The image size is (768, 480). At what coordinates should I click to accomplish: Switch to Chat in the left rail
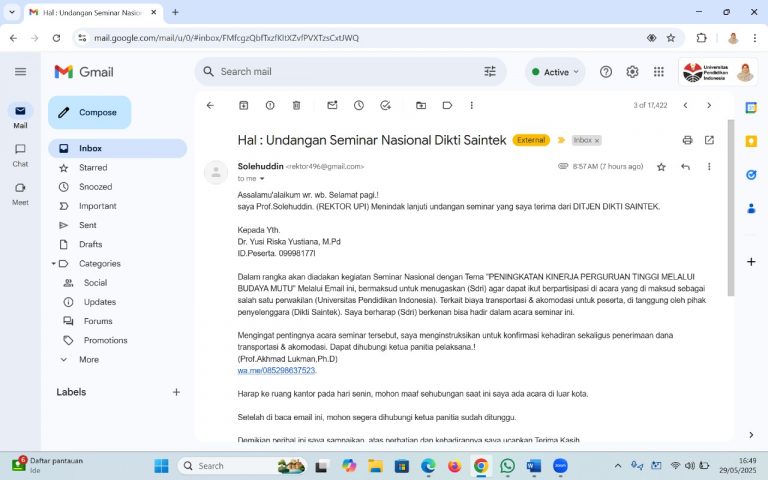20,155
